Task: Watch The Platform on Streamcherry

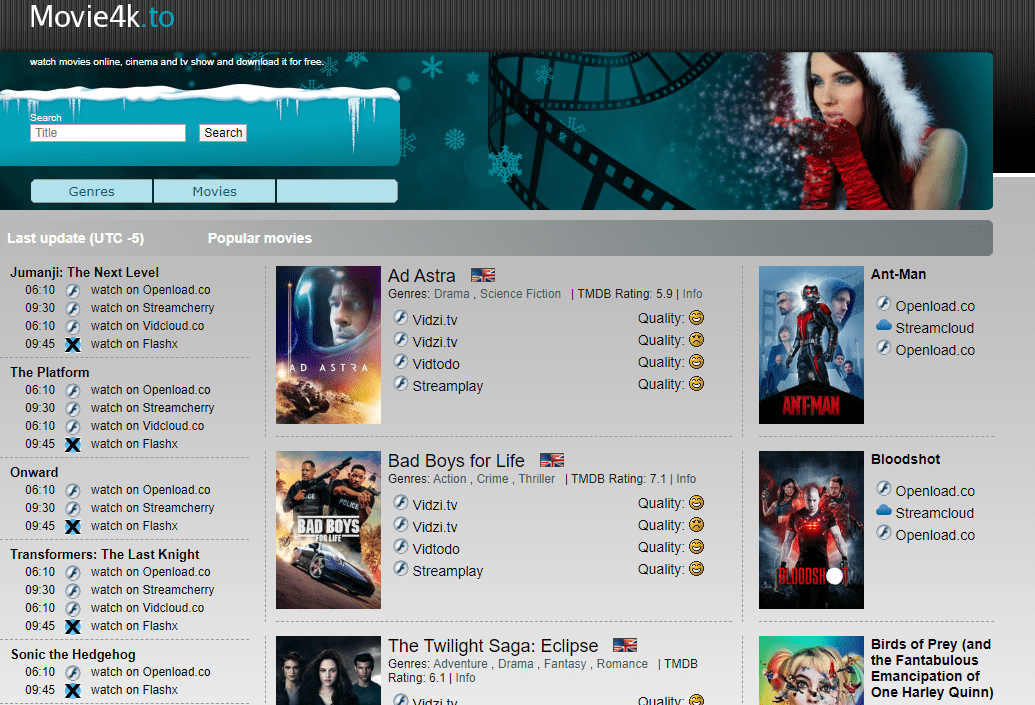Action: (152, 408)
